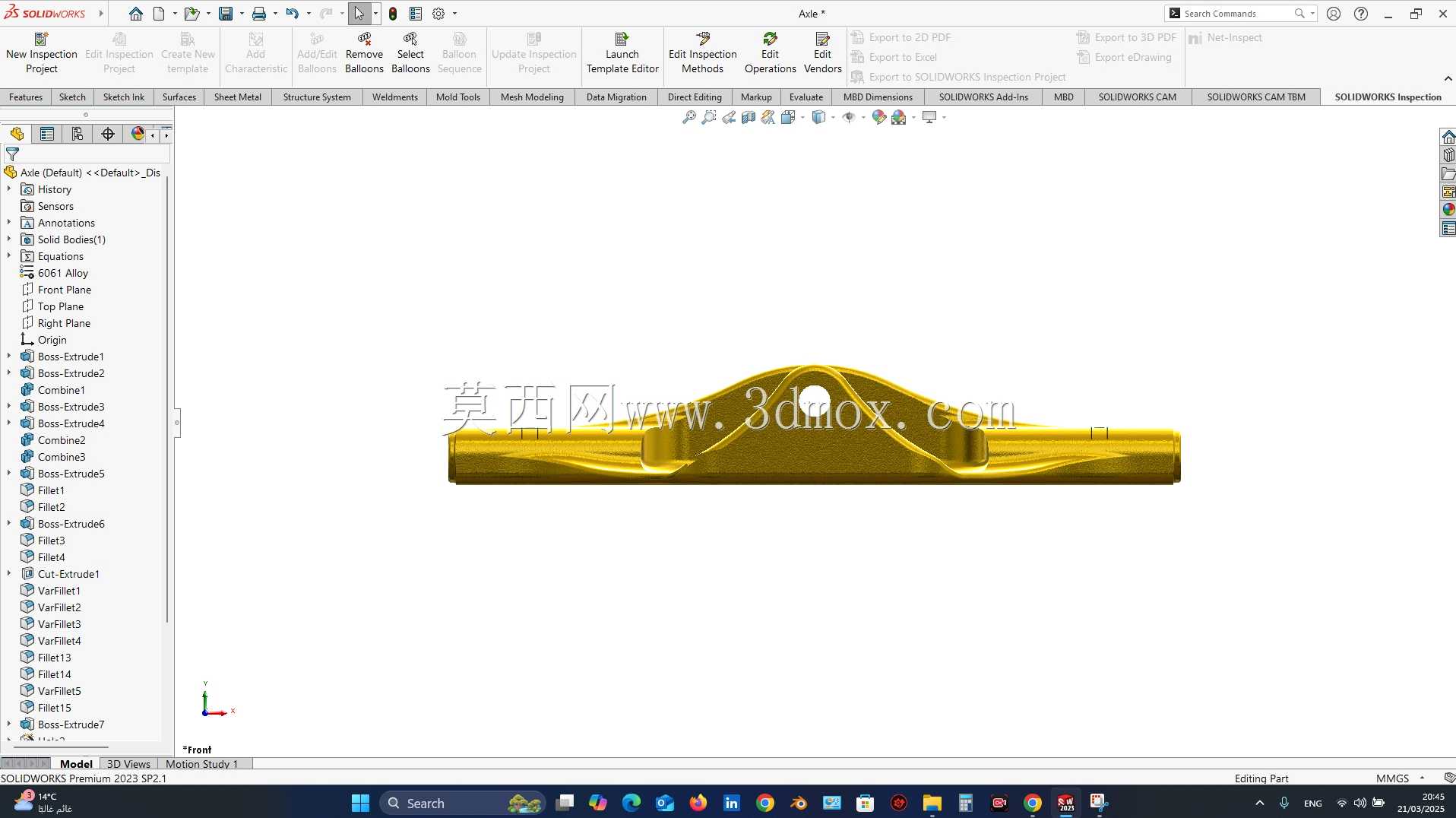Open Save dropdown arrow
1456x818 pixels.
coord(242,14)
